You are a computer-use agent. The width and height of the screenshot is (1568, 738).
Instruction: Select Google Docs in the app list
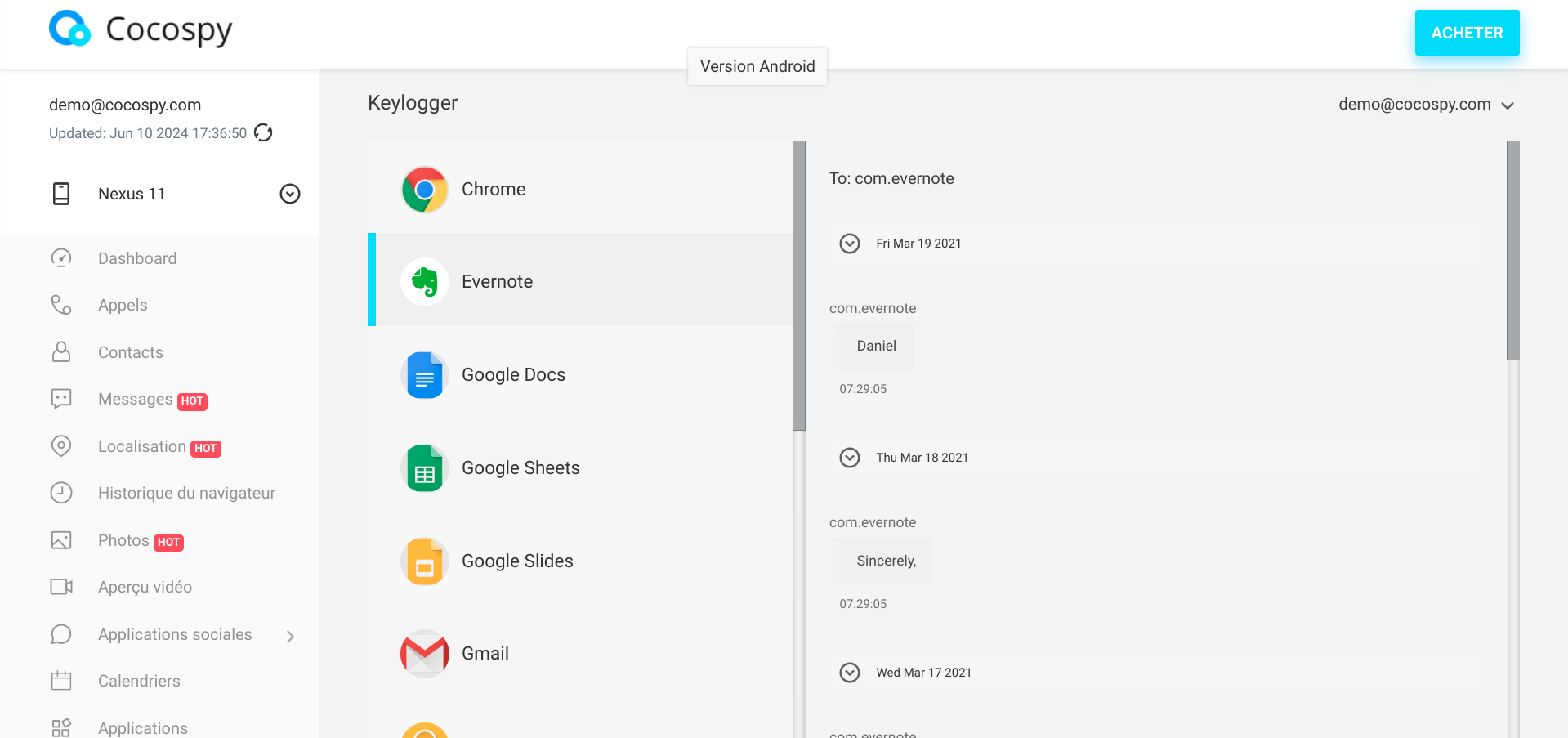[x=580, y=373]
